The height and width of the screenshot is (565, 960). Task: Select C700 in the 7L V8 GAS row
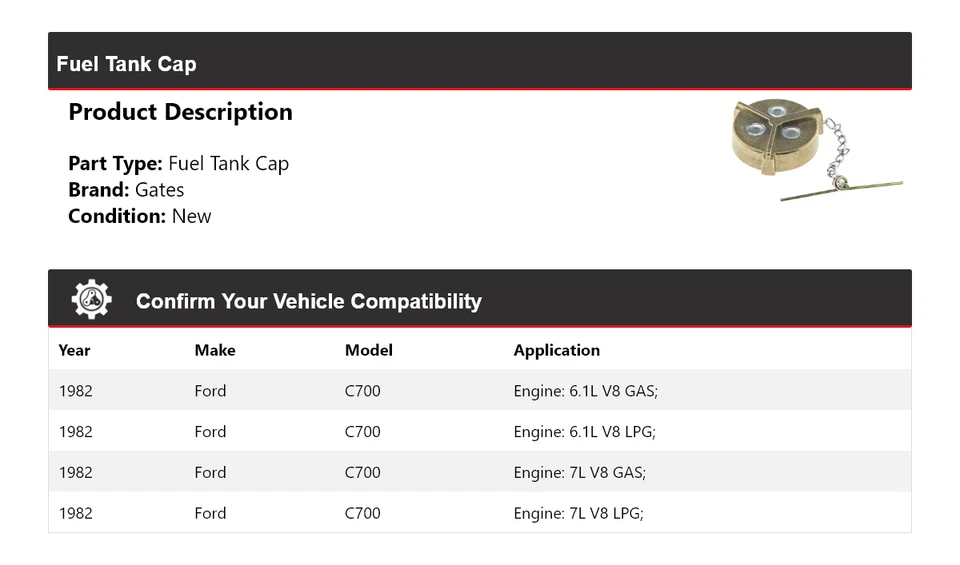click(362, 472)
